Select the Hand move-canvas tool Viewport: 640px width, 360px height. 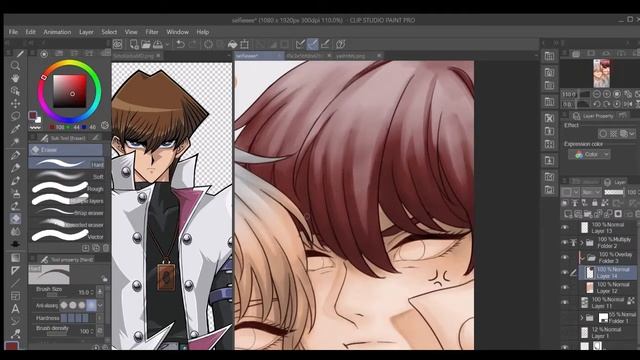pyautogui.click(x=15, y=78)
